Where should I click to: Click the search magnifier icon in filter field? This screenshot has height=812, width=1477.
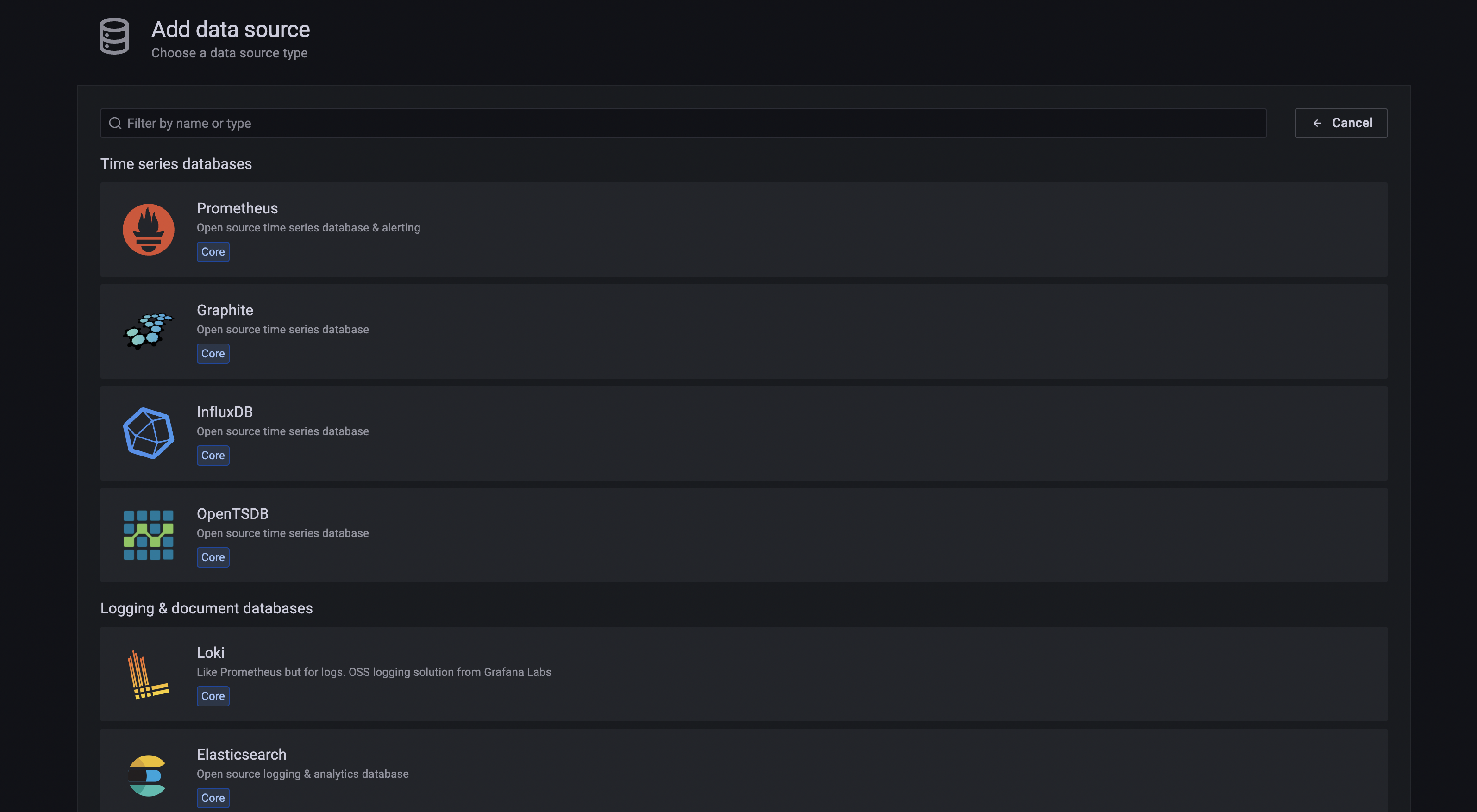[115, 123]
